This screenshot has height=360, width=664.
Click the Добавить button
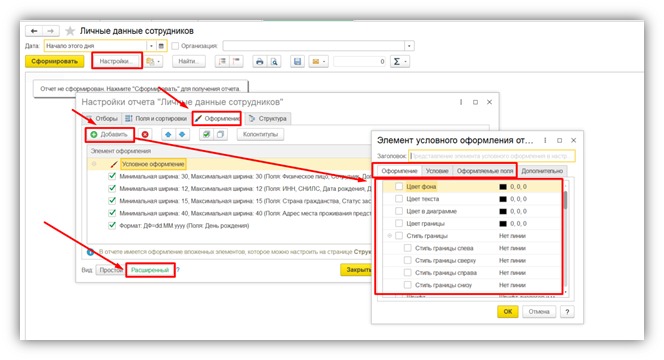tap(109, 134)
